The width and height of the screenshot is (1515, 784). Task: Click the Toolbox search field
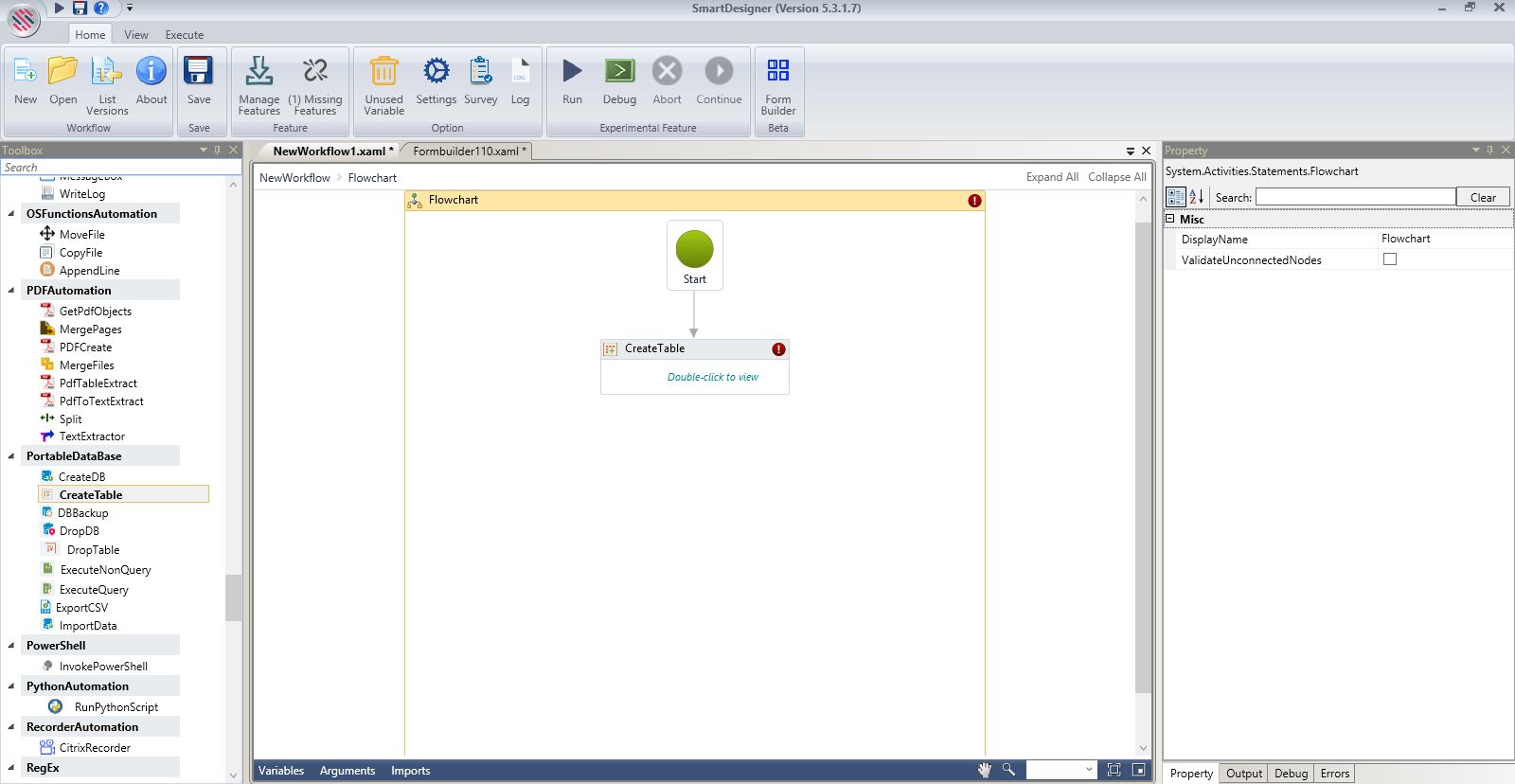tap(118, 168)
